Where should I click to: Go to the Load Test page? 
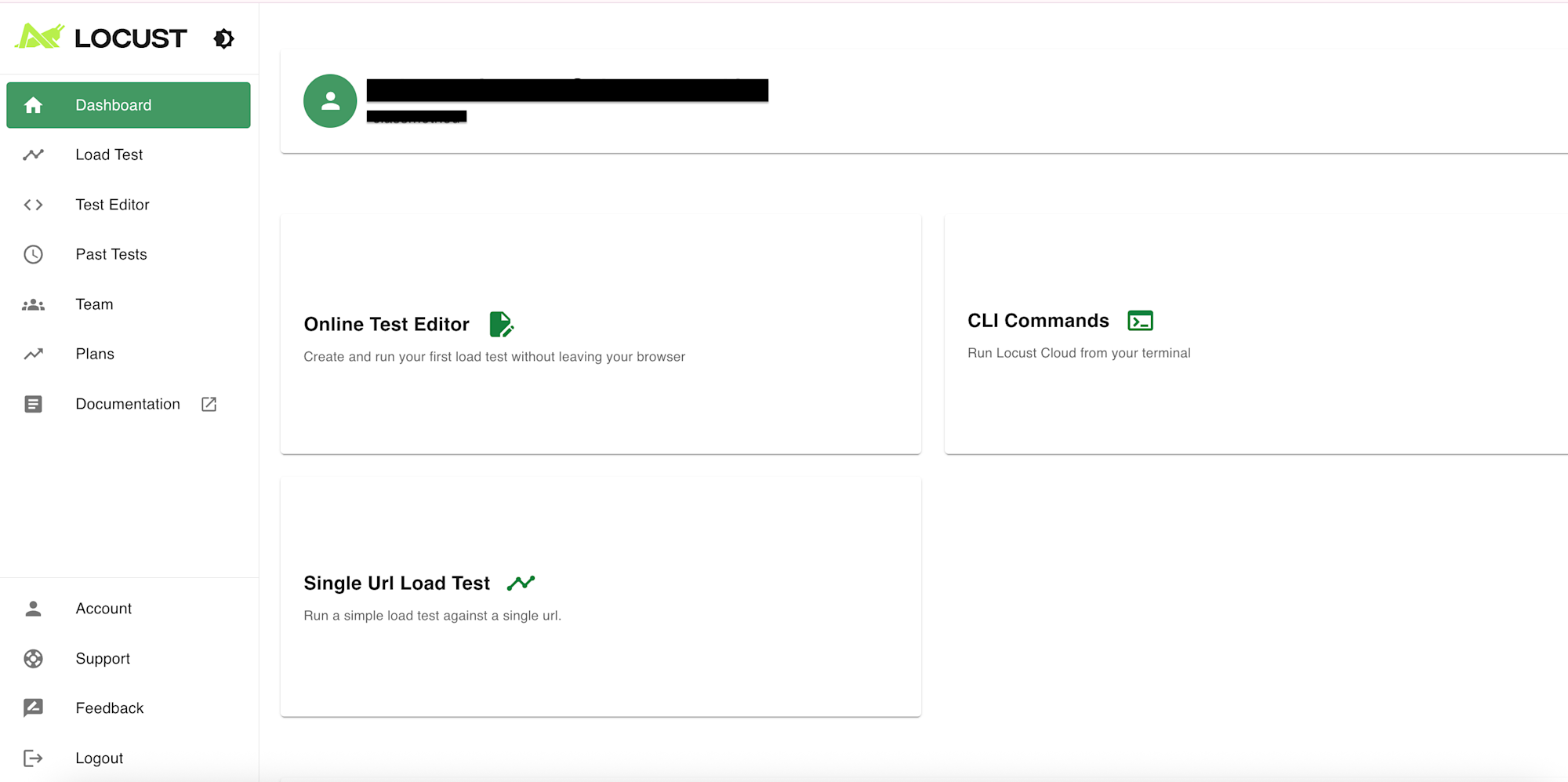coord(109,155)
